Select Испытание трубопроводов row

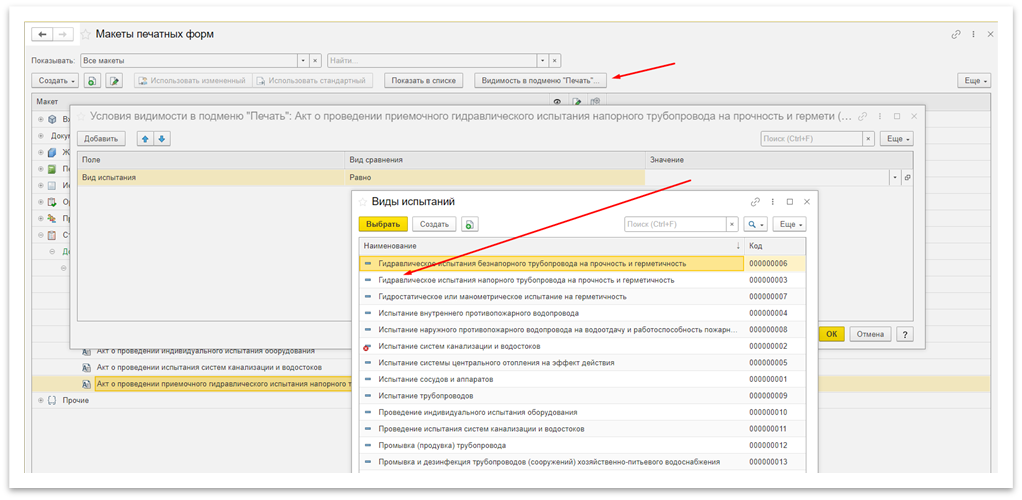[x=426, y=396]
